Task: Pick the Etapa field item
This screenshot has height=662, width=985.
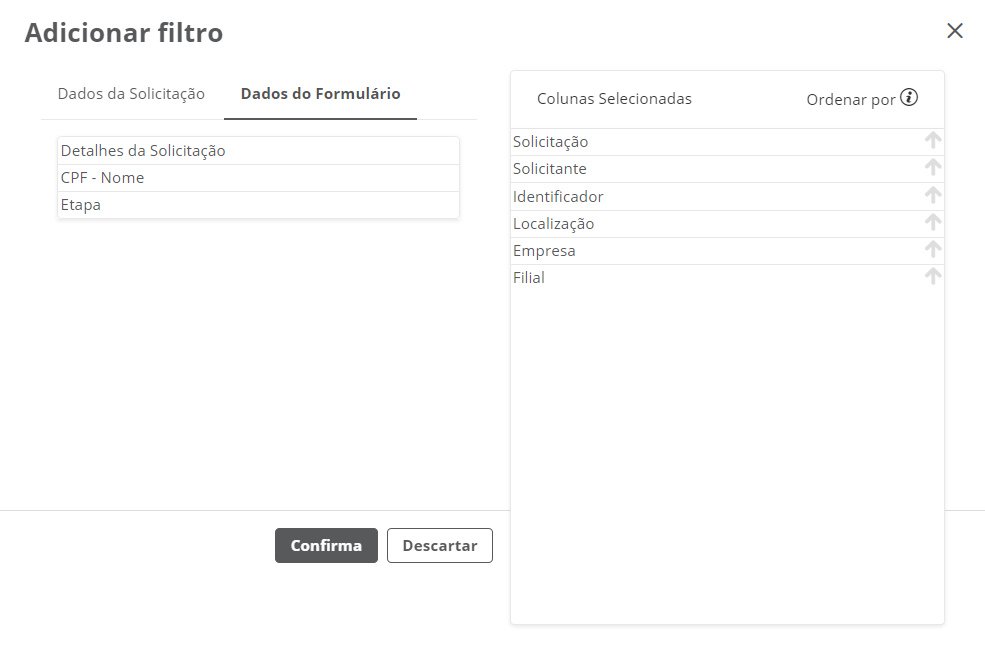Action: (81, 205)
